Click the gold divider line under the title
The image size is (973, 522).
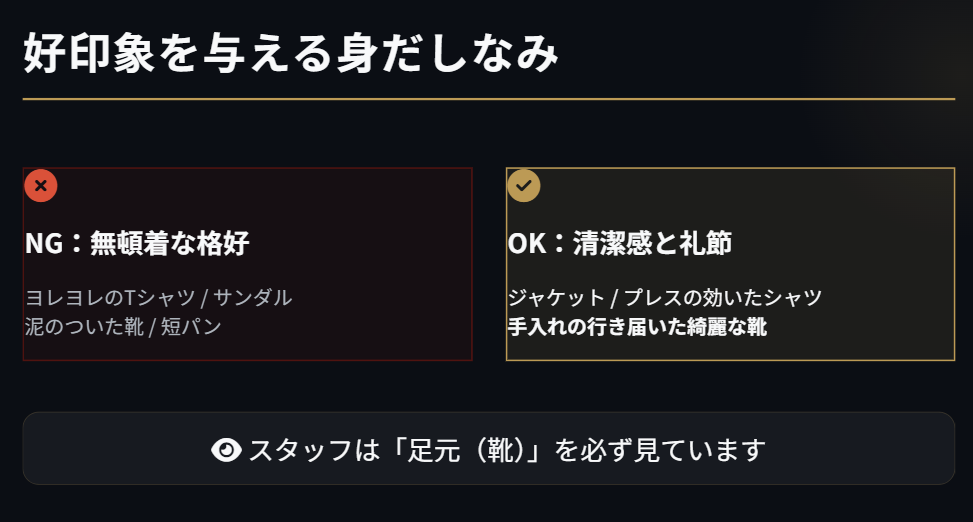[x=488, y=99]
